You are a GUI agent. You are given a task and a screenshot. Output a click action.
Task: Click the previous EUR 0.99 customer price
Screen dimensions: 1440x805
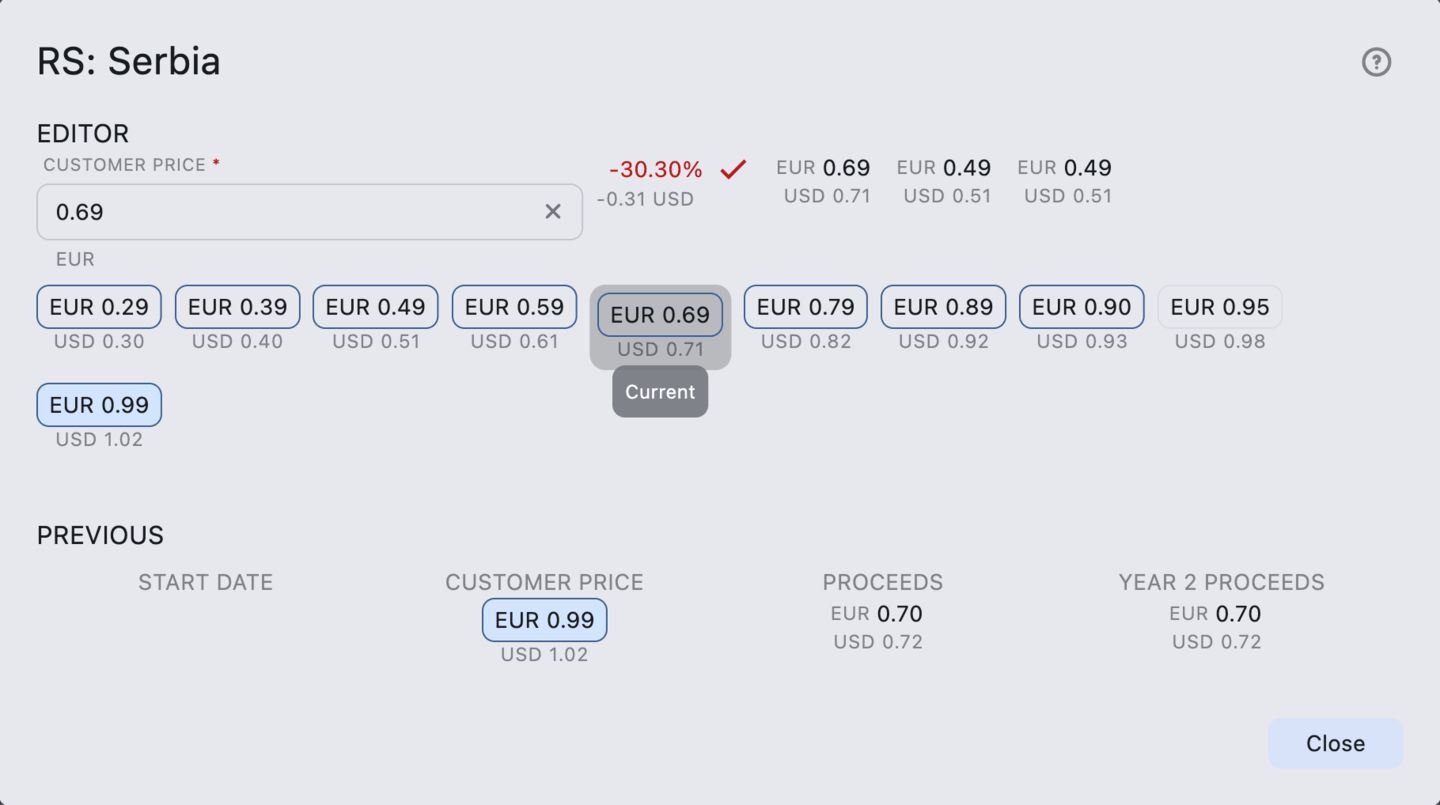click(x=544, y=620)
